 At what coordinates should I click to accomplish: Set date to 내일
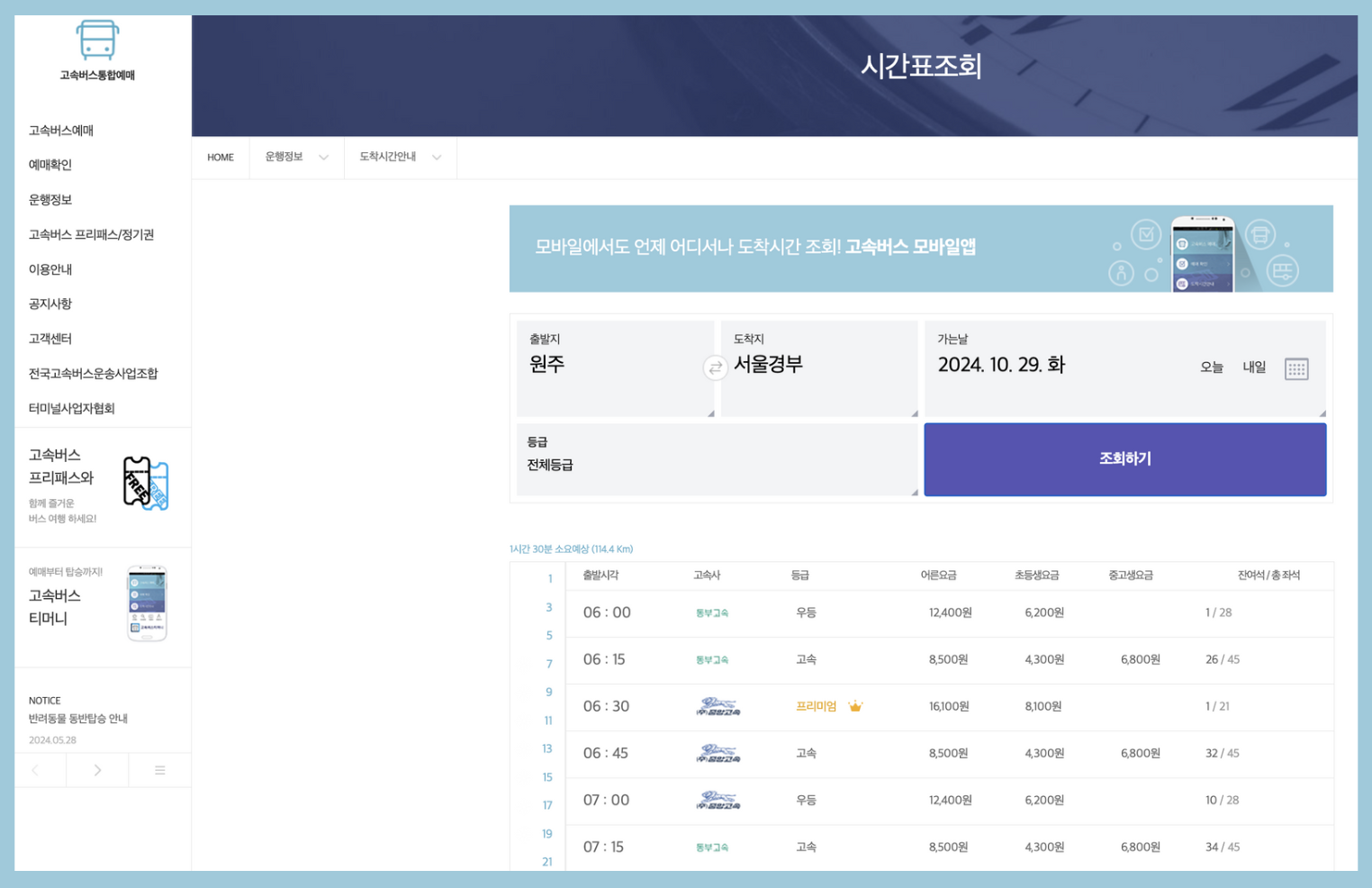tap(1255, 367)
